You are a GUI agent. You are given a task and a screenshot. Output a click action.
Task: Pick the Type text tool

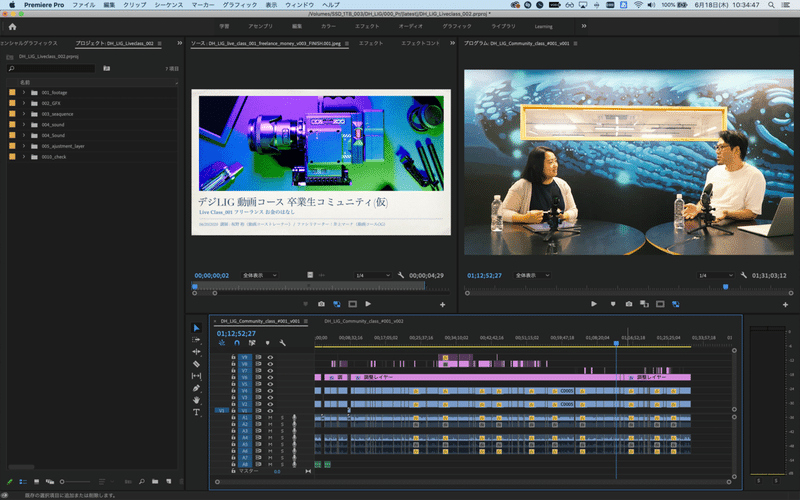pyautogui.click(x=196, y=412)
